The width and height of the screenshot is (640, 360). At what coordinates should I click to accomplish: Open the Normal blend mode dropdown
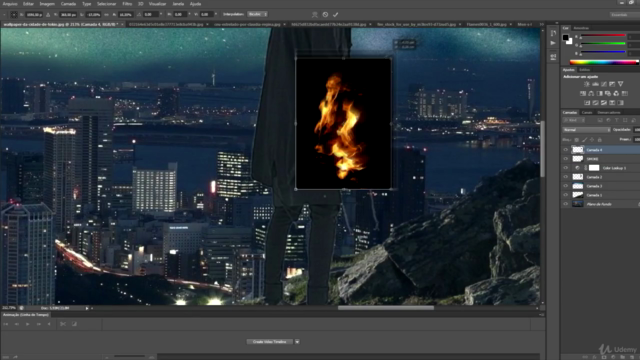(586, 130)
